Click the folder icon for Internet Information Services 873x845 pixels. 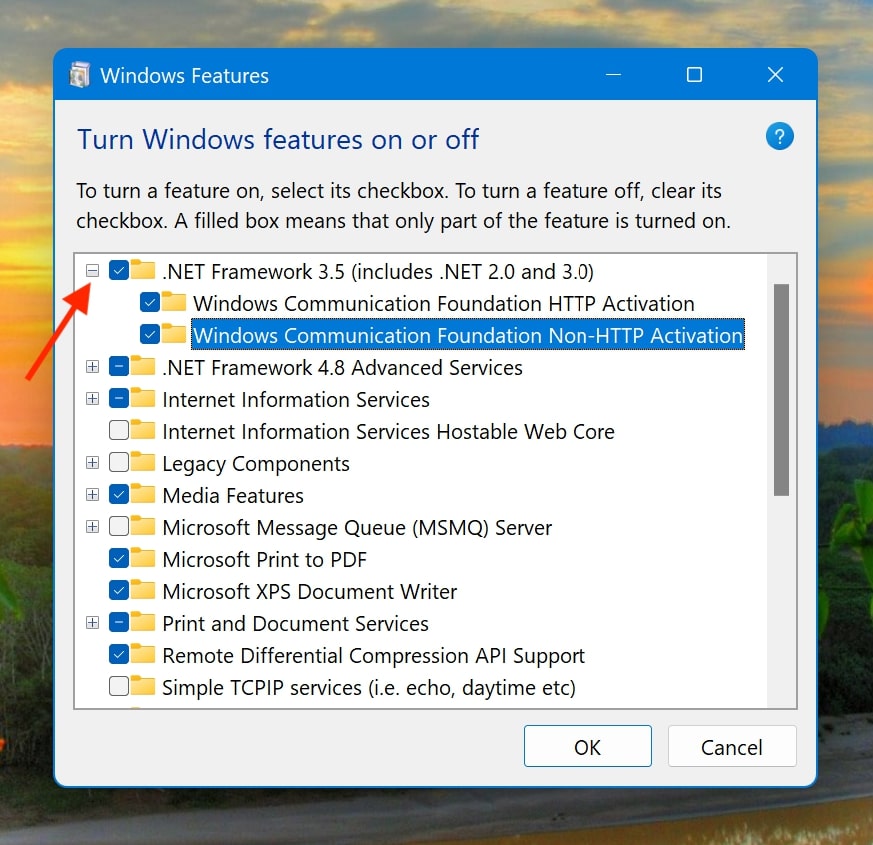(143, 399)
